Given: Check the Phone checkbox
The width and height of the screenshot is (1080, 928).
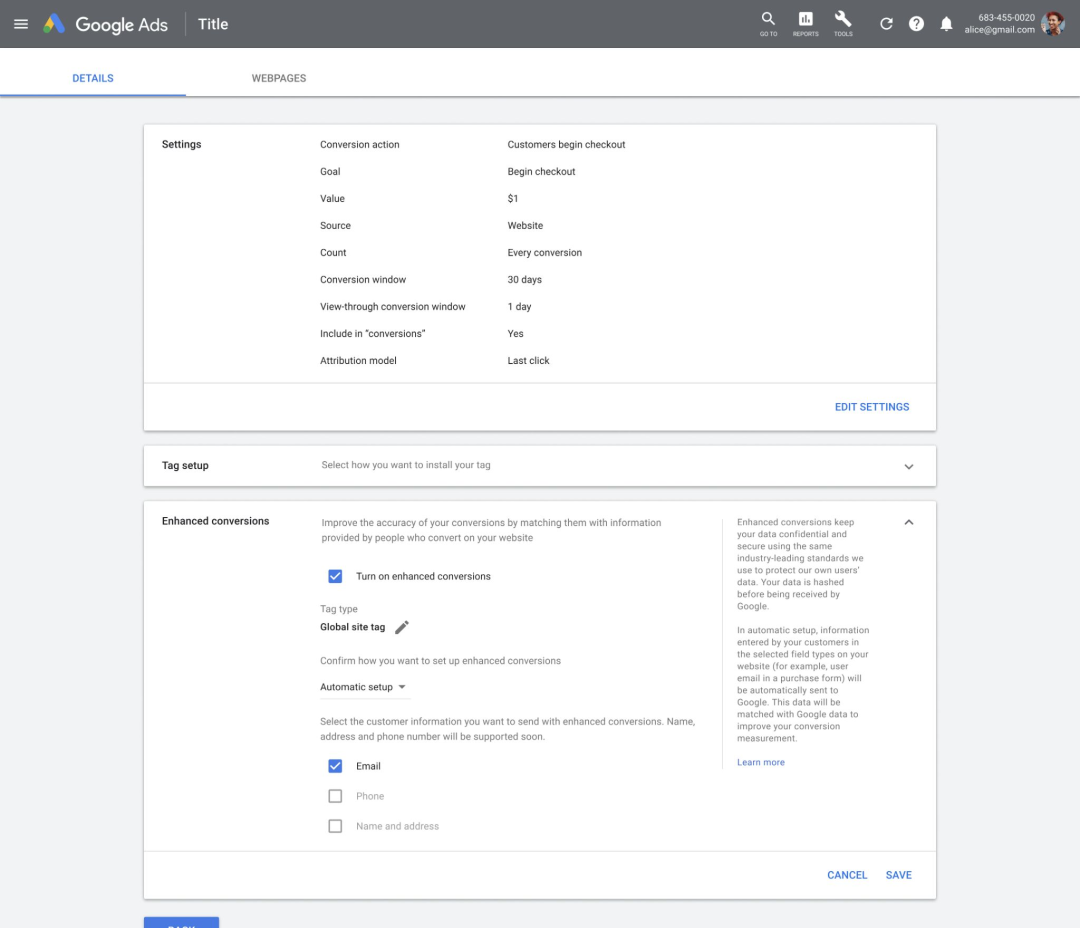Looking at the screenshot, I should pyautogui.click(x=335, y=796).
